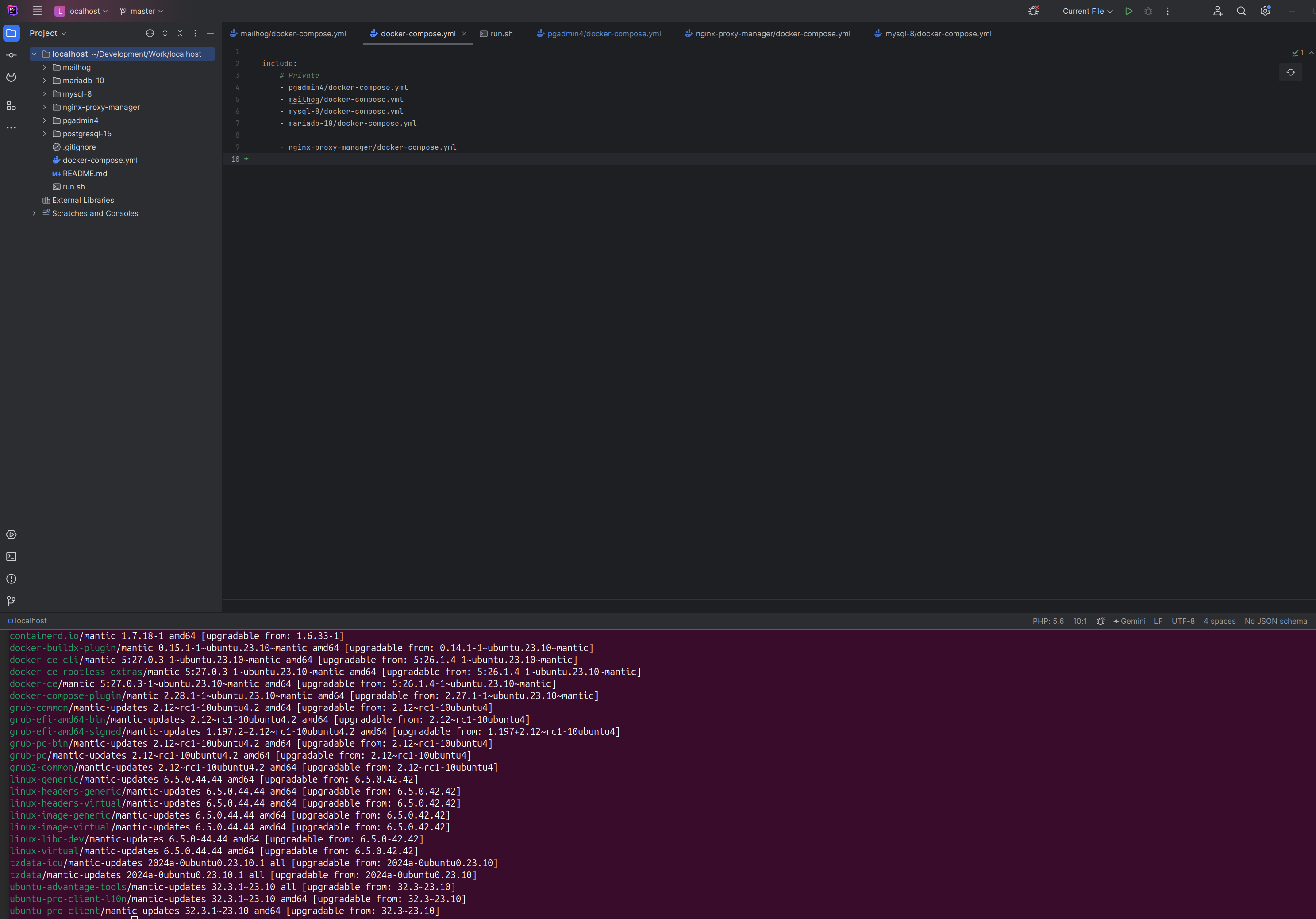The height and width of the screenshot is (919, 1316).
Task: Click the inspections checkmark widget
Action: click(x=1298, y=53)
